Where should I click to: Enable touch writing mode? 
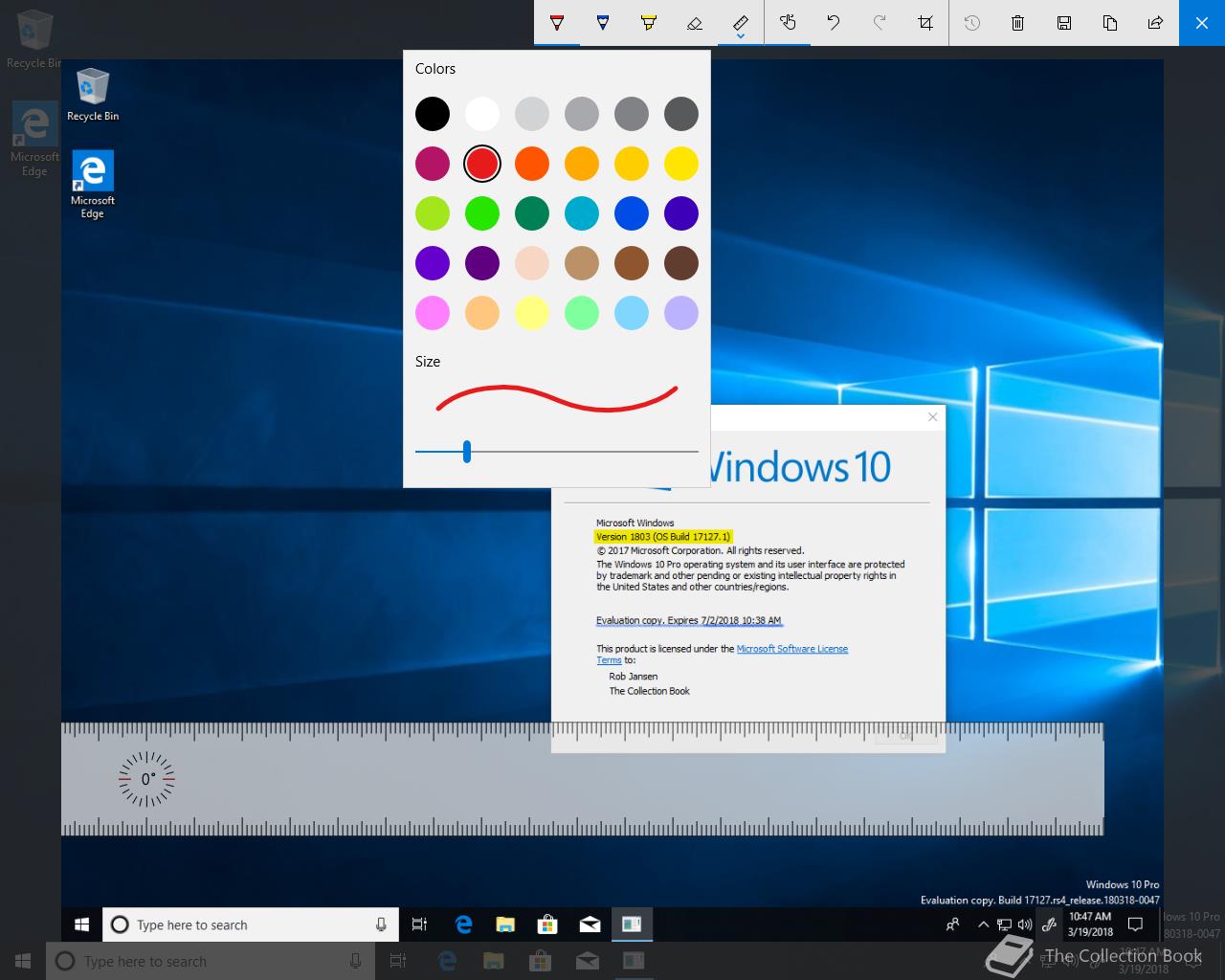(x=788, y=22)
